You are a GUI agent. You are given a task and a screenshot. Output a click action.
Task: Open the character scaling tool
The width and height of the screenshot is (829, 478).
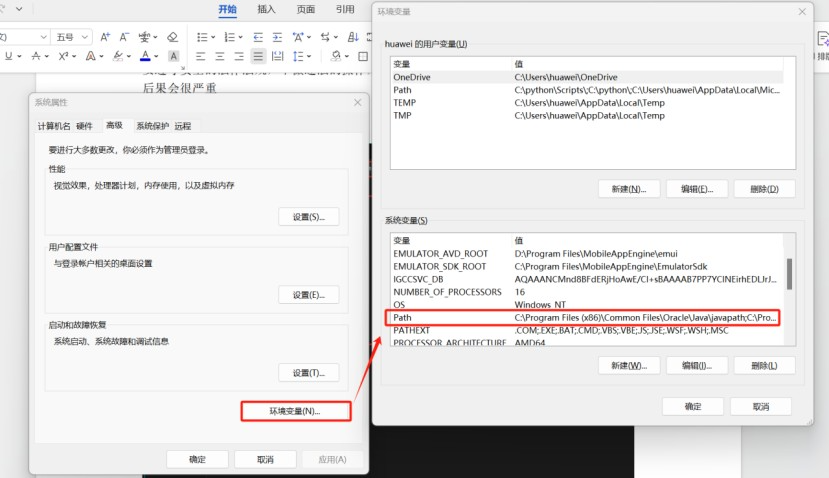(x=298, y=37)
